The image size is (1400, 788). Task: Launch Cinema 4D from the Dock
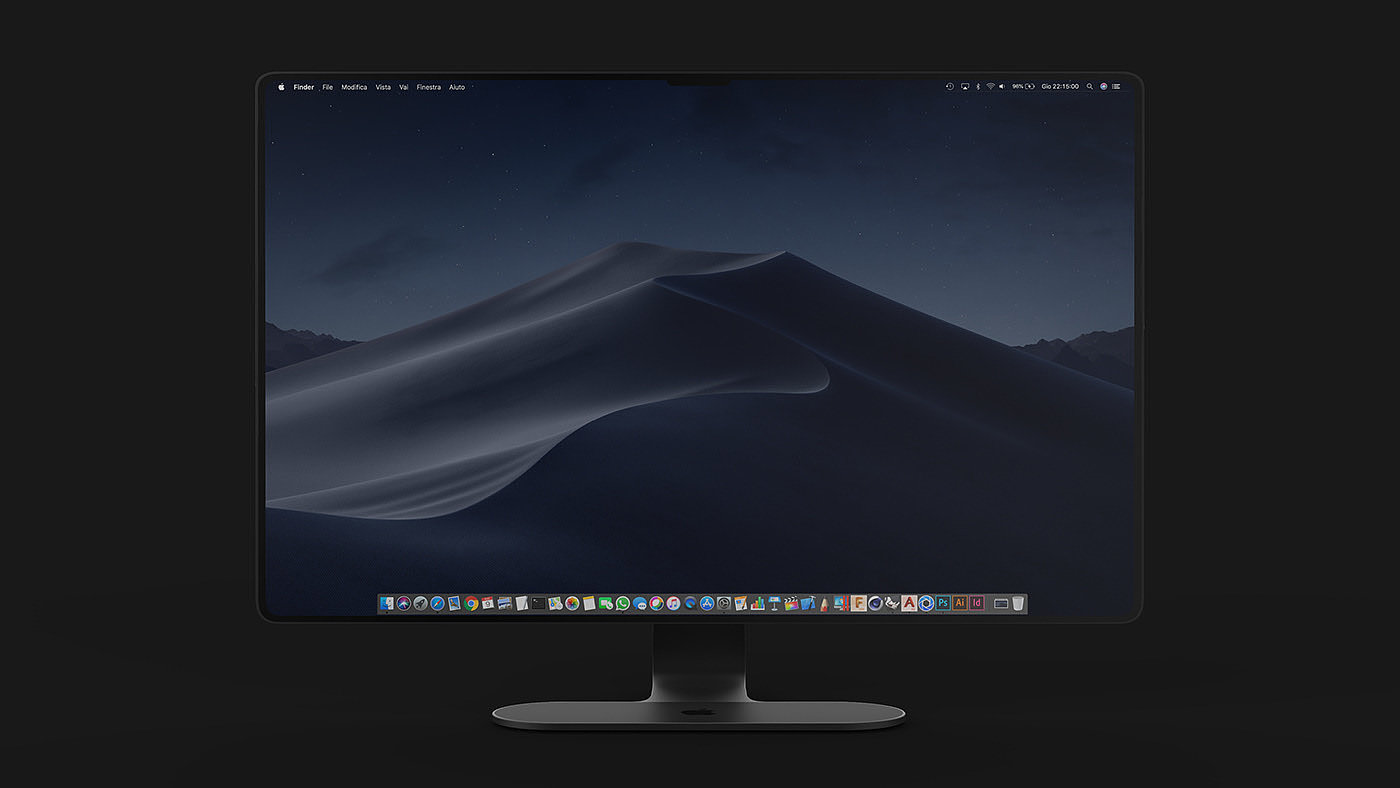[875, 604]
